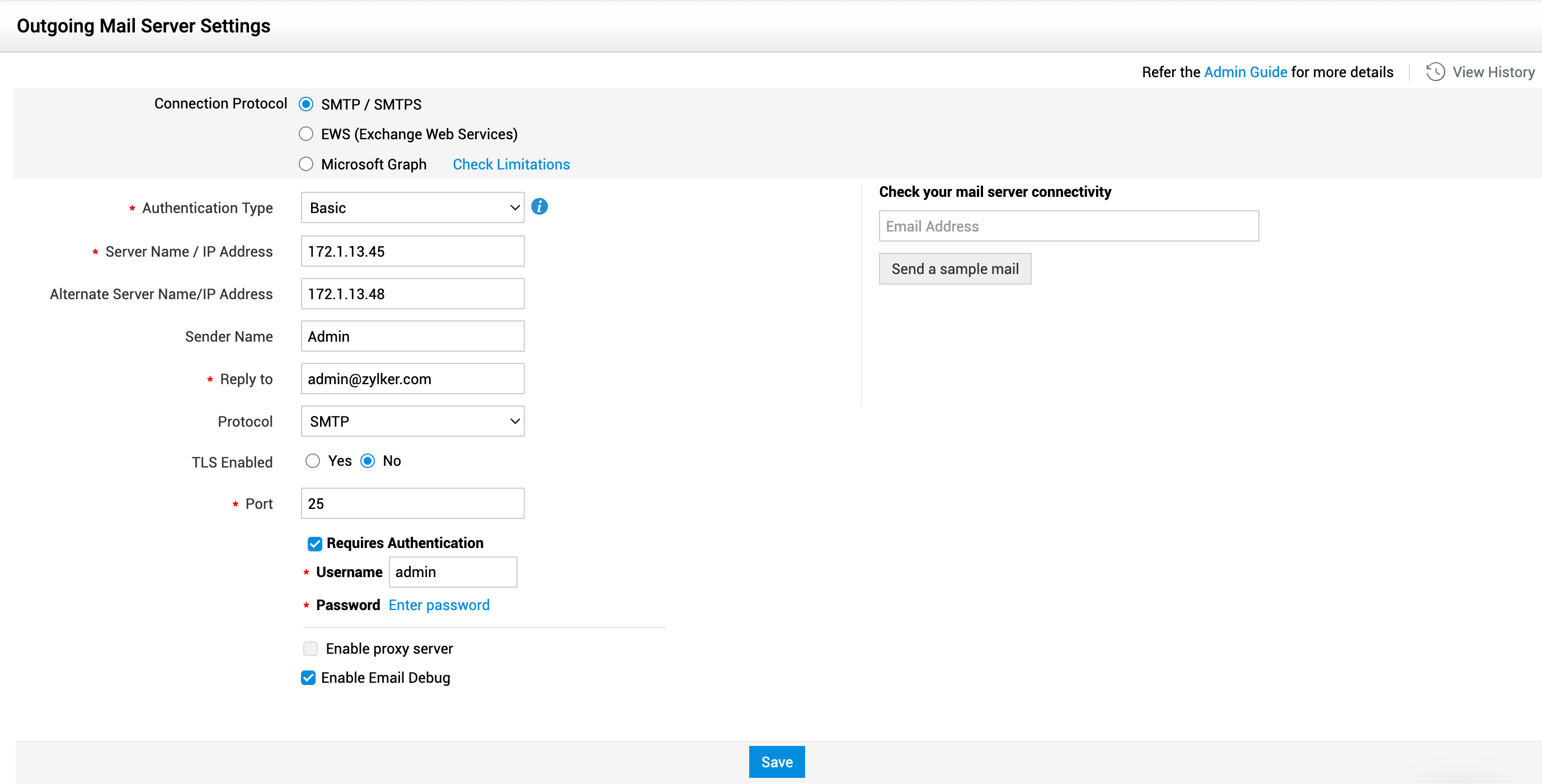
Task: Set TLS Enabled to Yes
Action: coord(312,461)
